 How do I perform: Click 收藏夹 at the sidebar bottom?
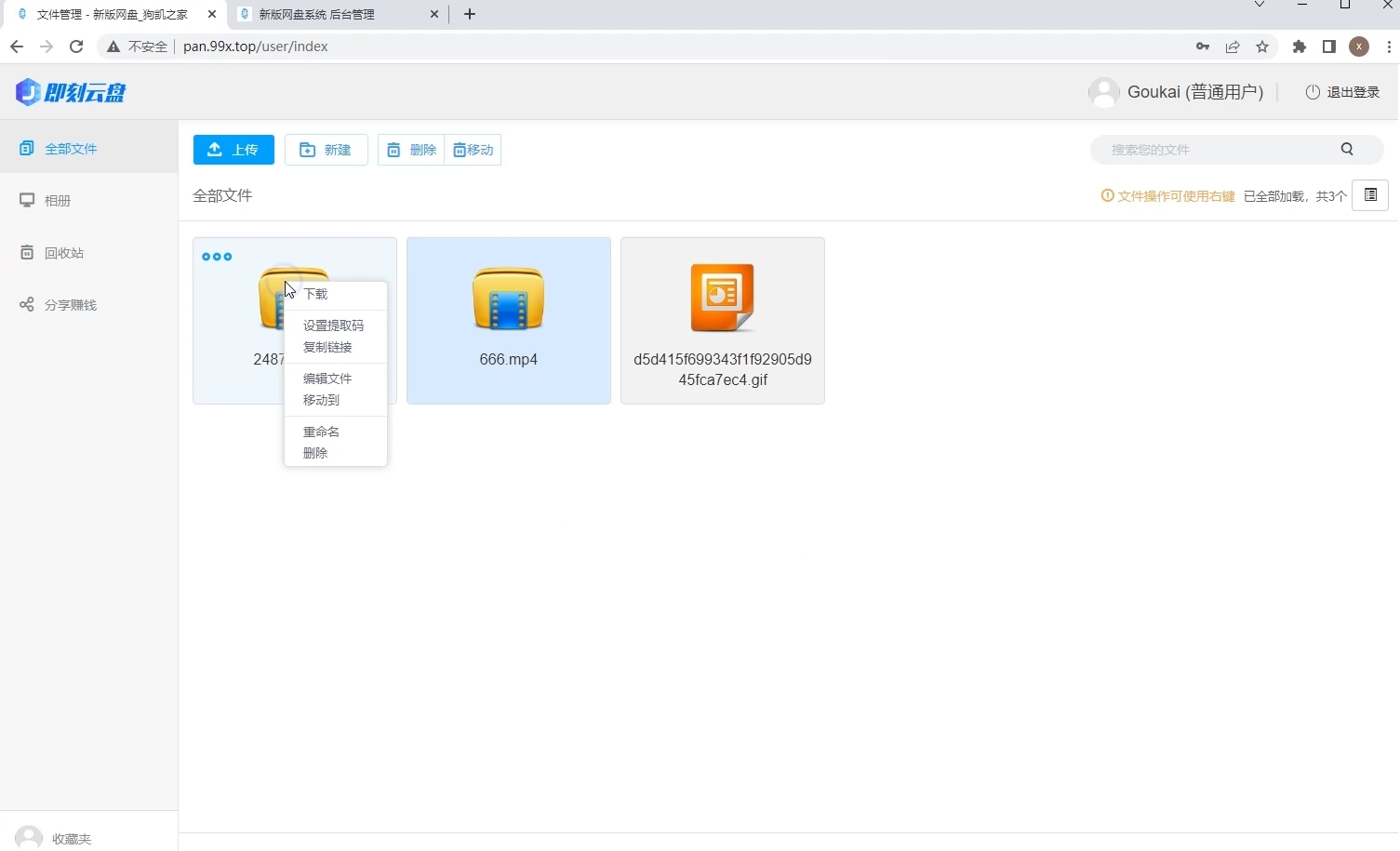click(x=72, y=839)
